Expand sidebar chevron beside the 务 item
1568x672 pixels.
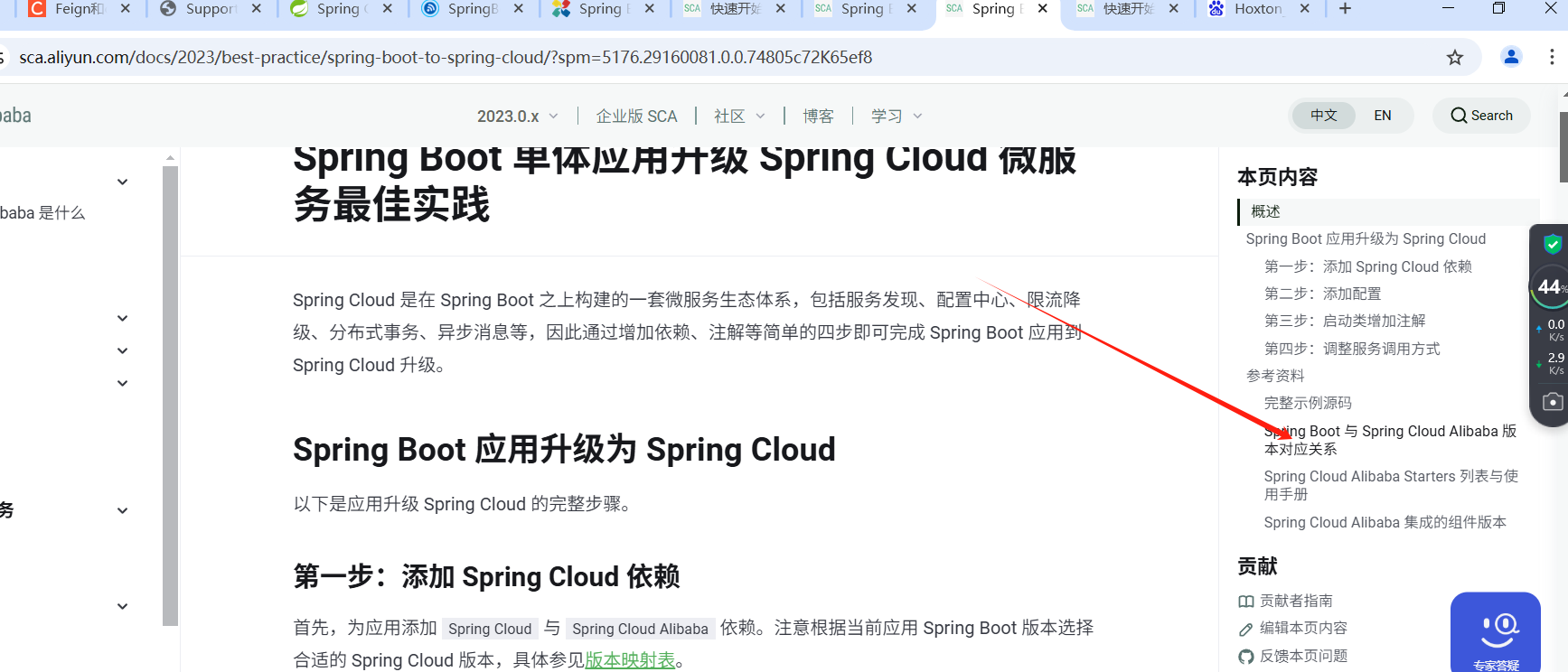point(123,510)
